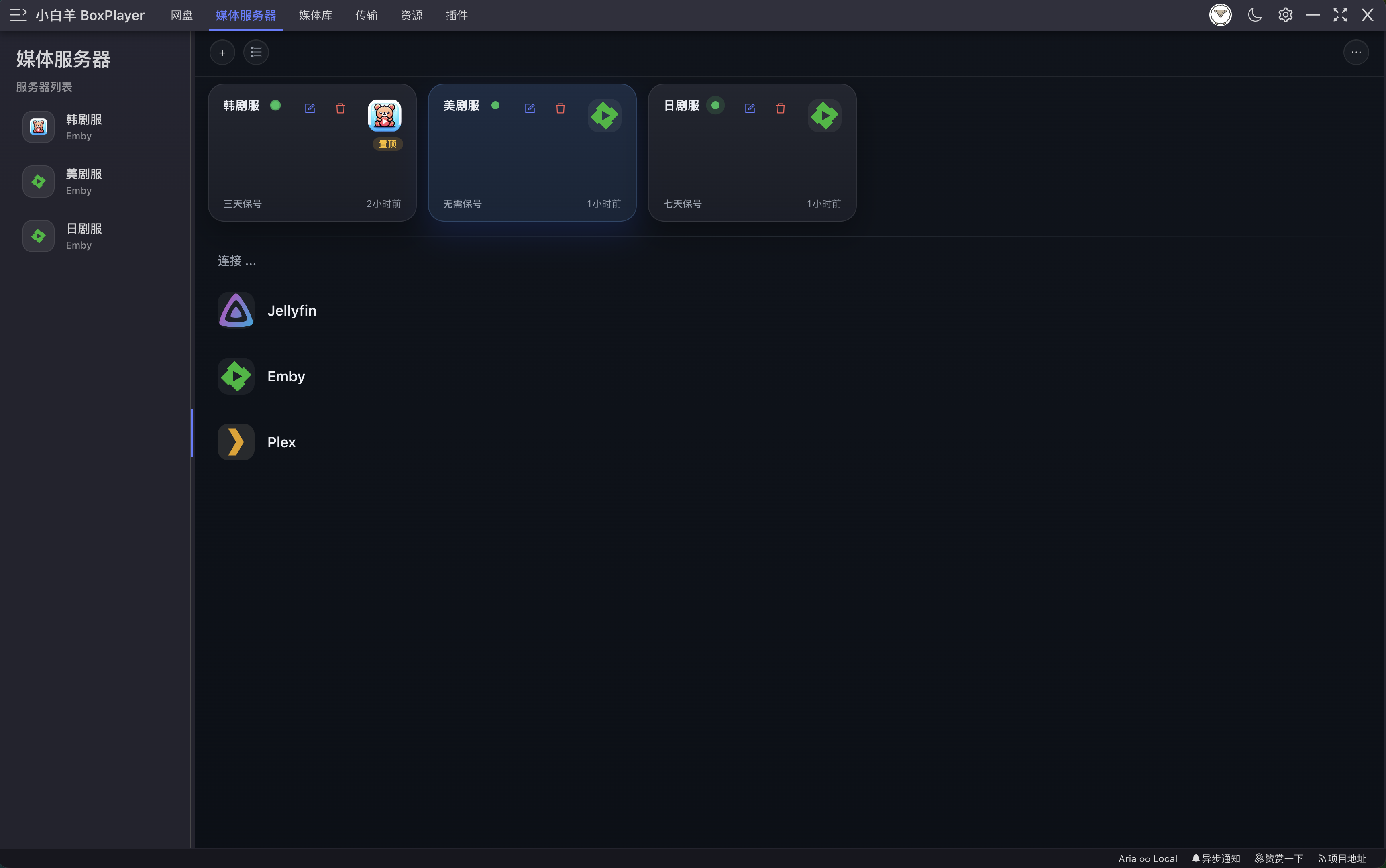Click the Emby icon beside sidebar 美剧服
The width and height of the screenshot is (1386, 868).
pyautogui.click(x=39, y=181)
